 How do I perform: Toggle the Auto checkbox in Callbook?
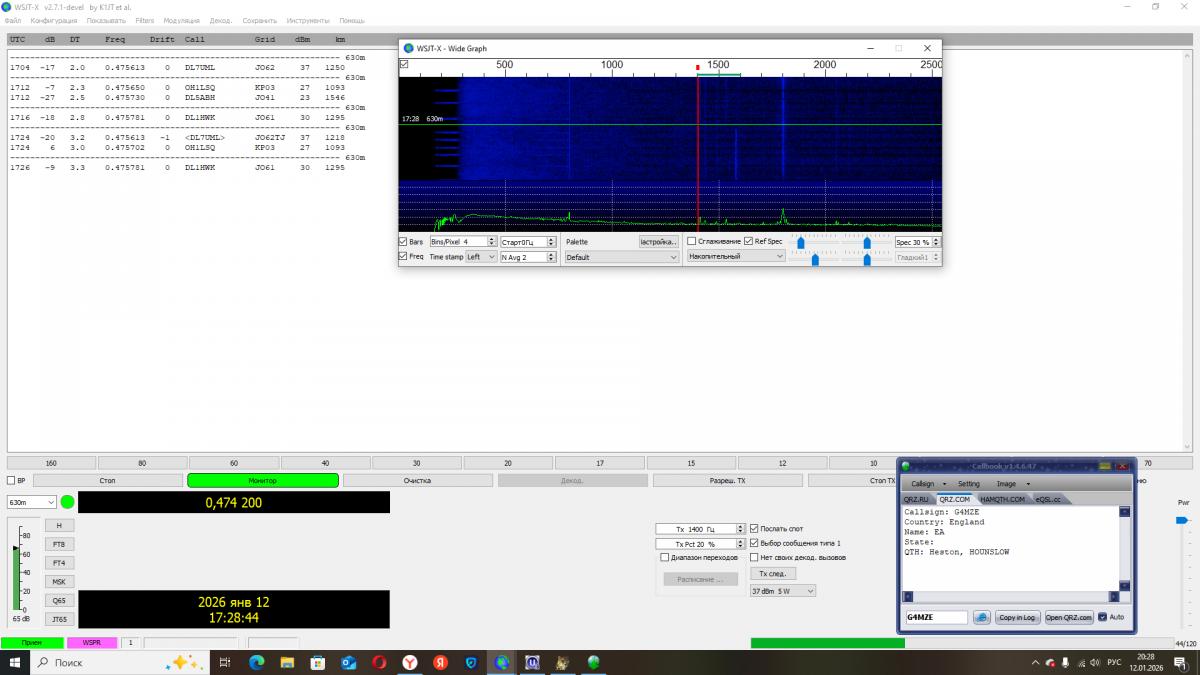pos(1102,617)
